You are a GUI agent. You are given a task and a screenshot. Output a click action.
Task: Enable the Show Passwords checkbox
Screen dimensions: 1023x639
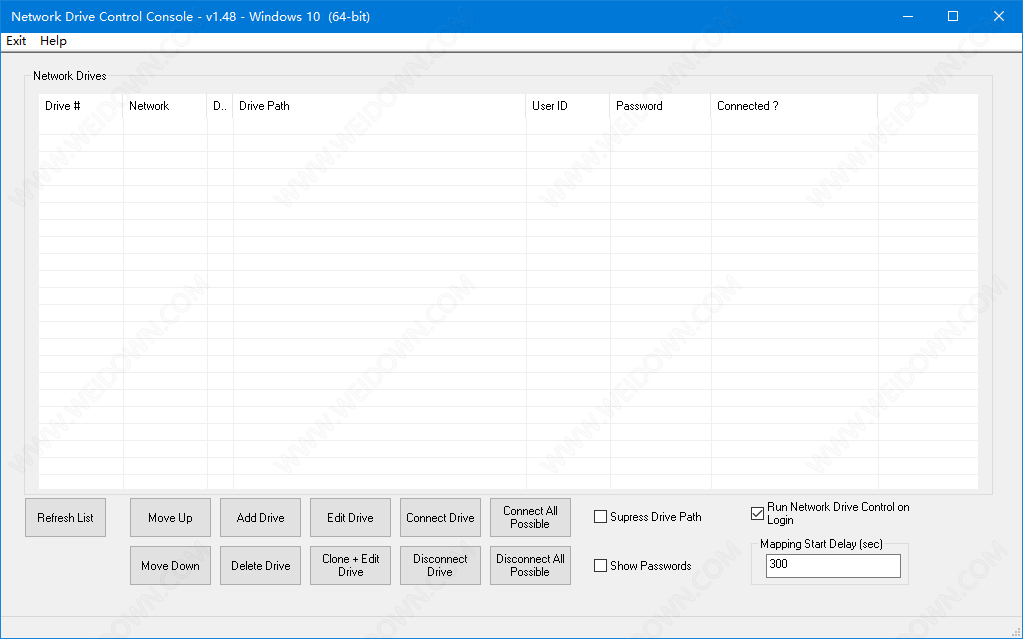tap(600, 566)
